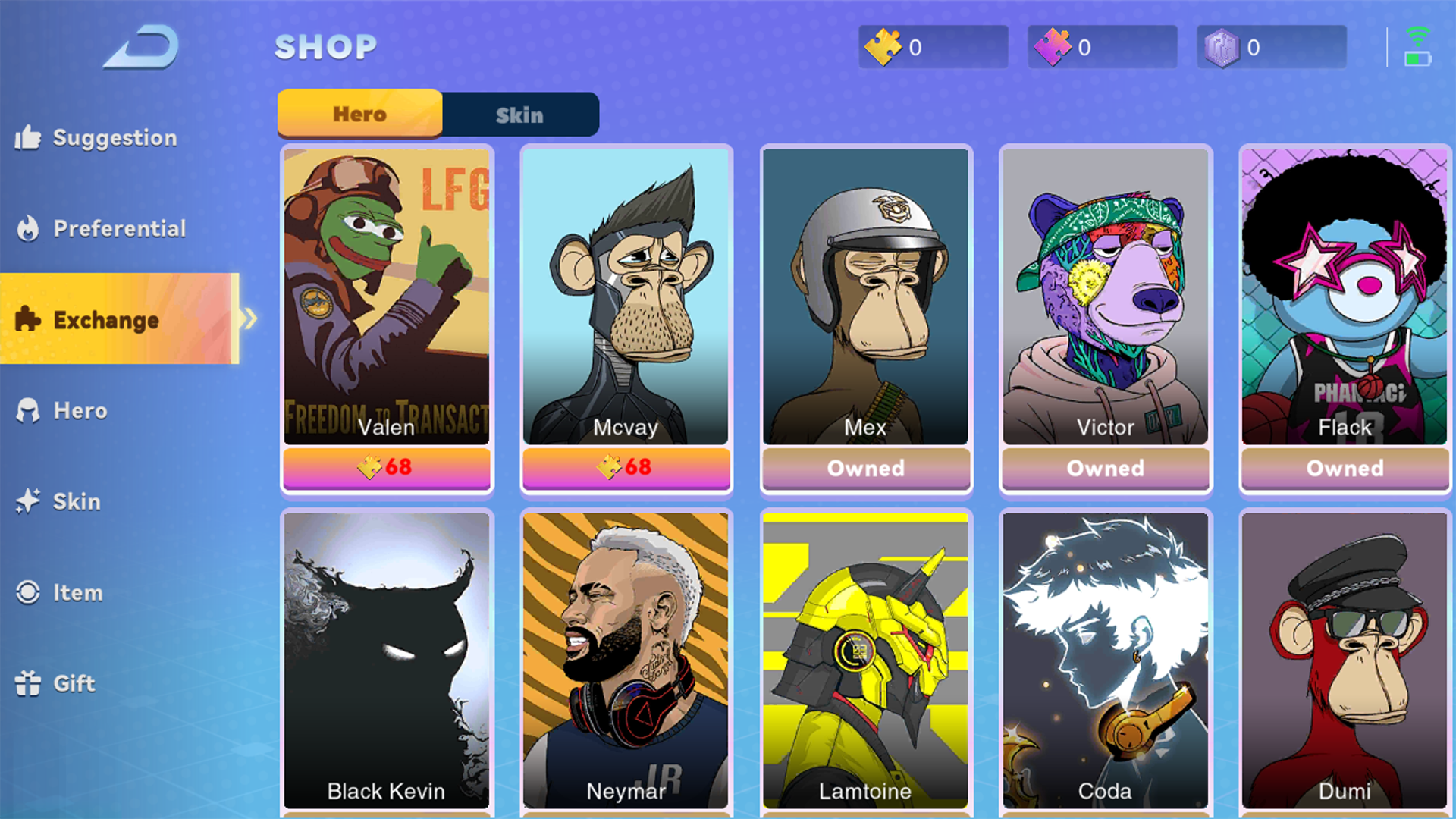
Task: Click the back arrow logo icon
Action: (141, 47)
